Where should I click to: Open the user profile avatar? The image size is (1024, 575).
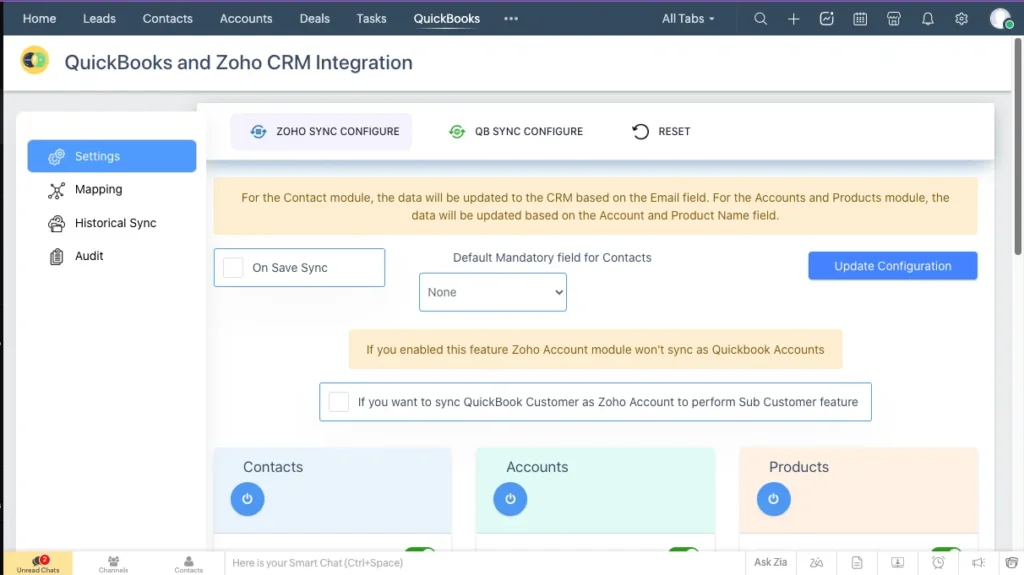1000,19
